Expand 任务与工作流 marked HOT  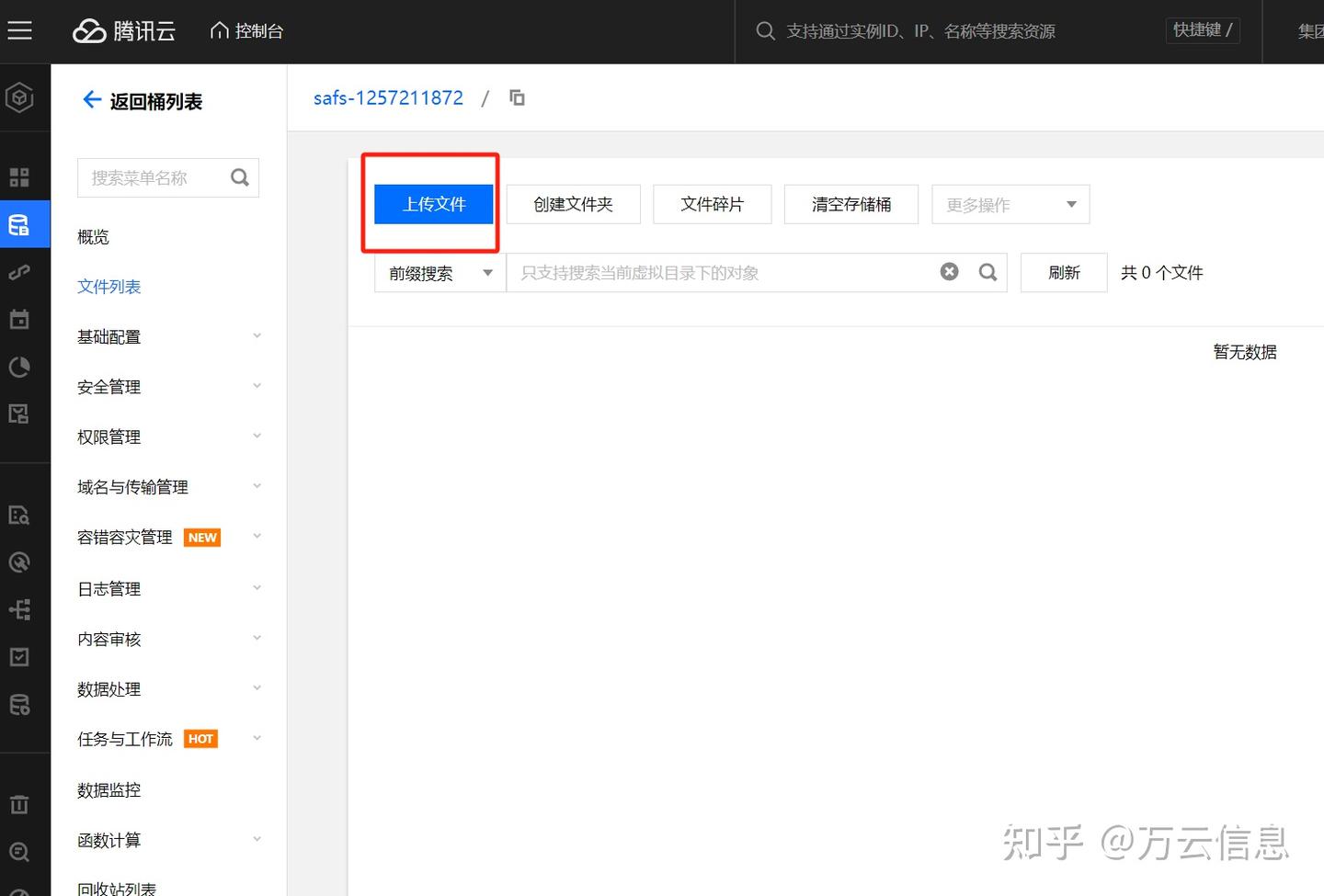coord(169,739)
